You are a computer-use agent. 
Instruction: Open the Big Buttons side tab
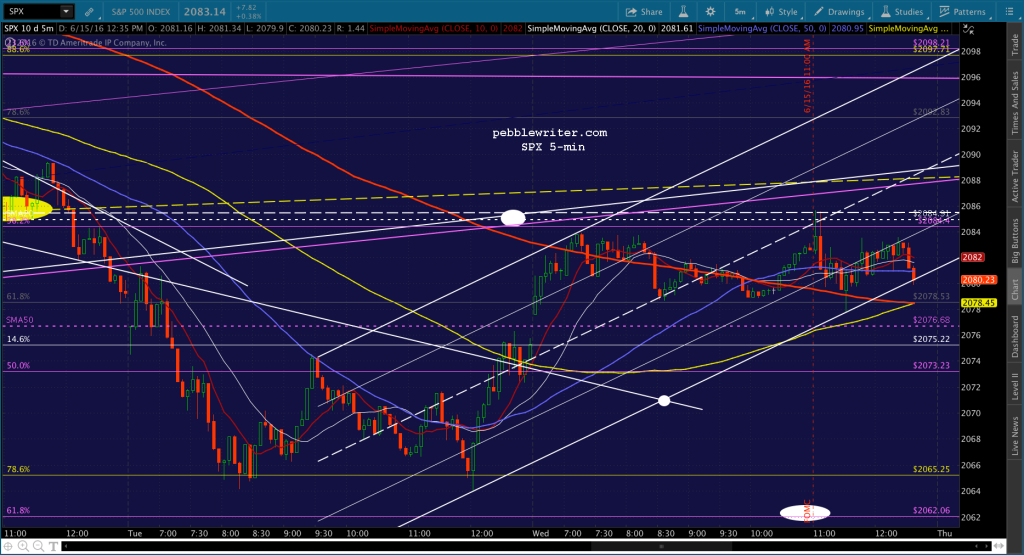pos(1015,241)
